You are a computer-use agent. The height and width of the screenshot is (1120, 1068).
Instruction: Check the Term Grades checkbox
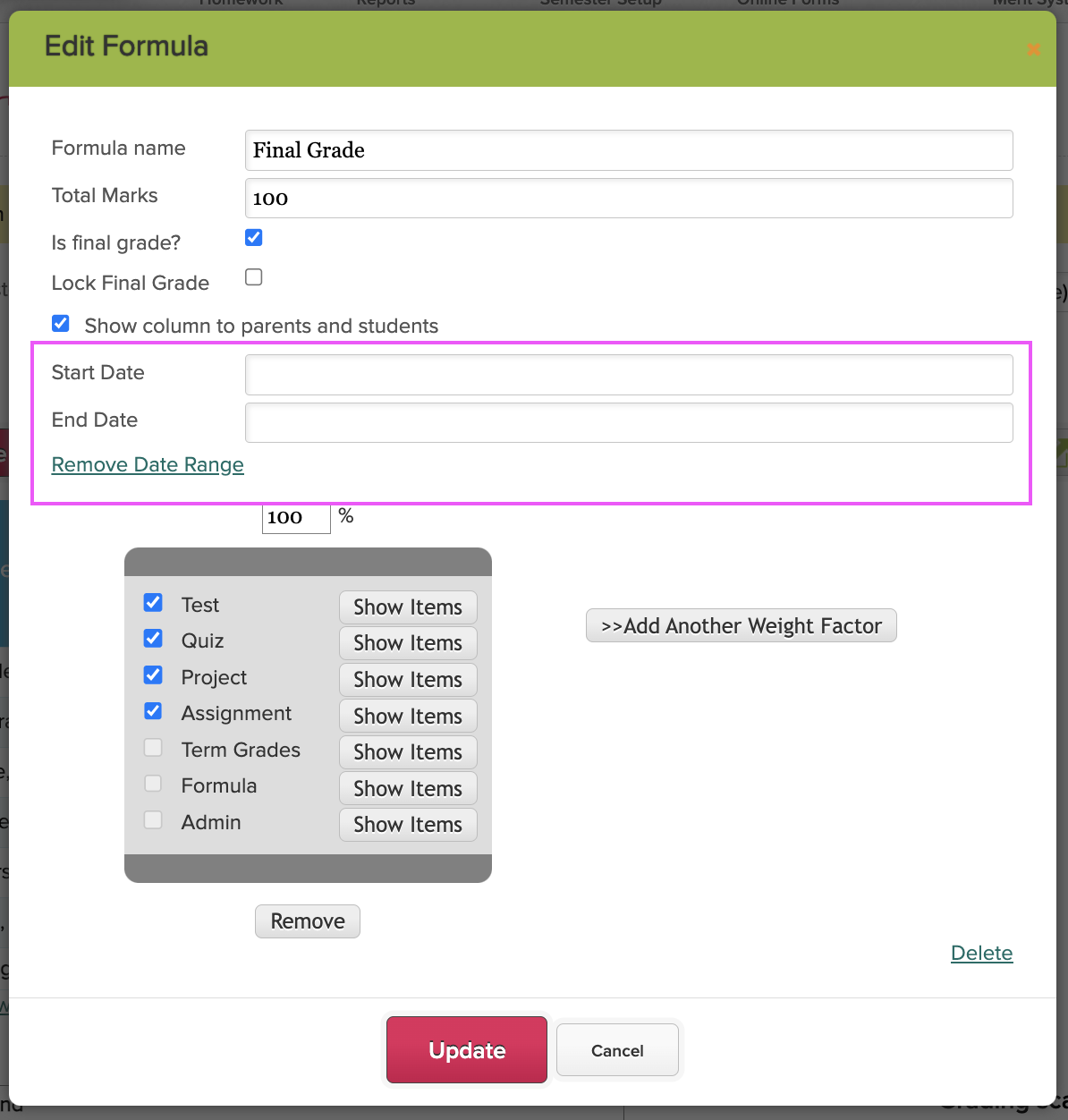click(153, 747)
